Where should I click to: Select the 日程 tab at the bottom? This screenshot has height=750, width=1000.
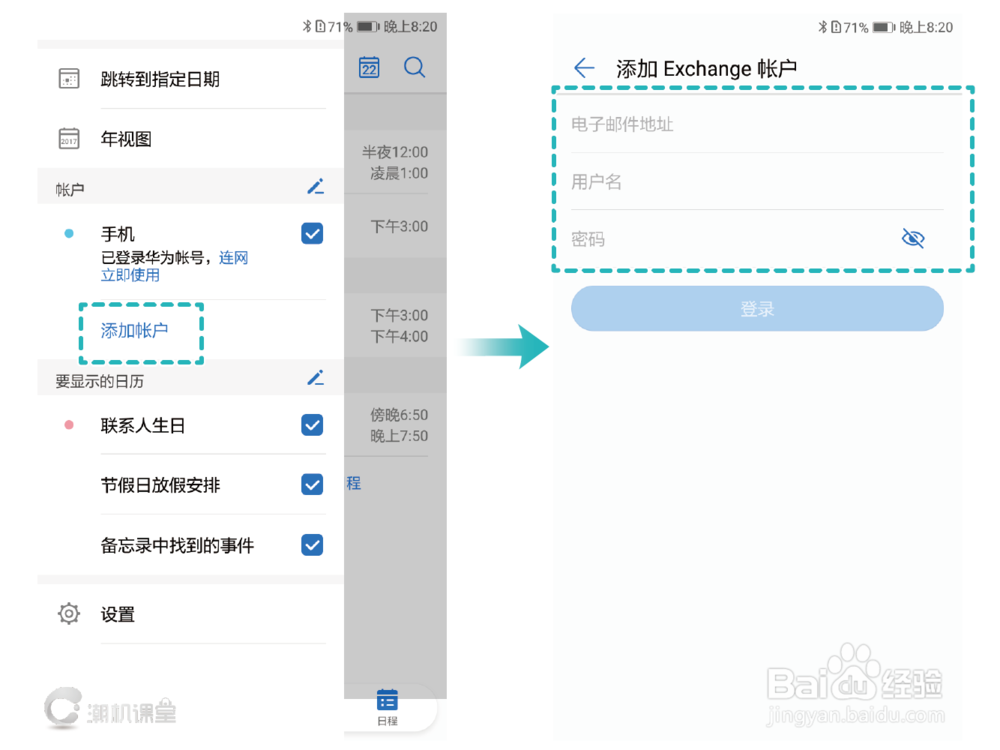[x=388, y=705]
